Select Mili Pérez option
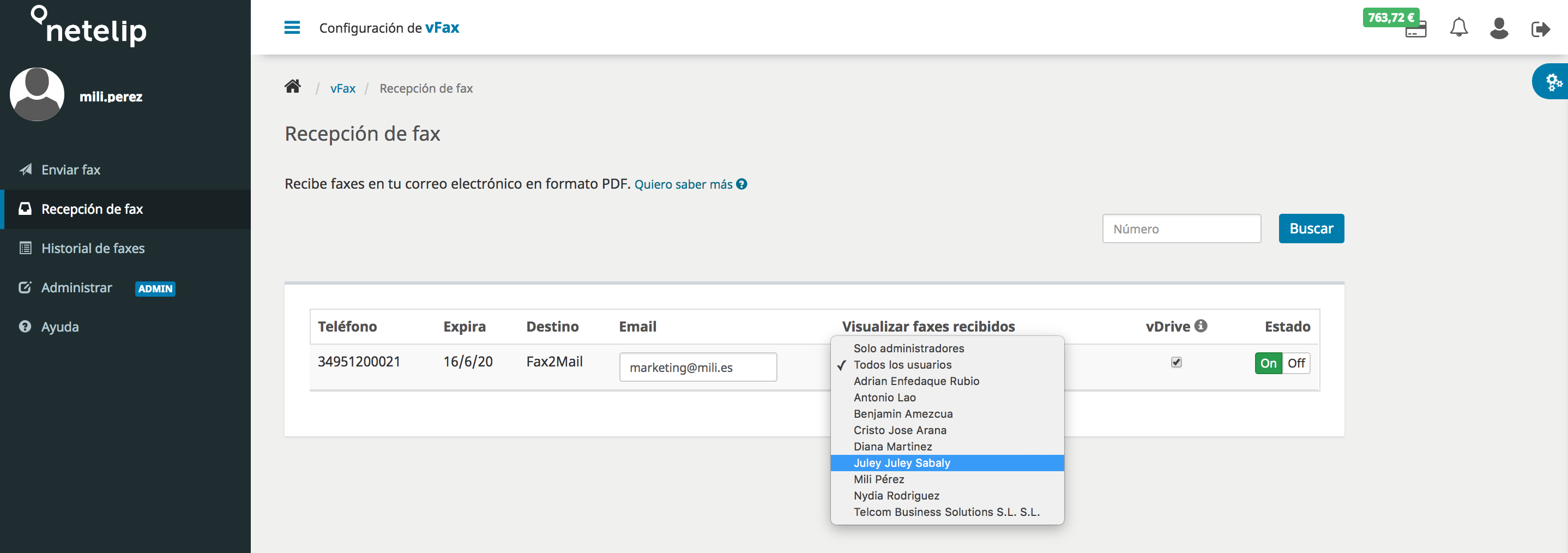 pos(947,479)
